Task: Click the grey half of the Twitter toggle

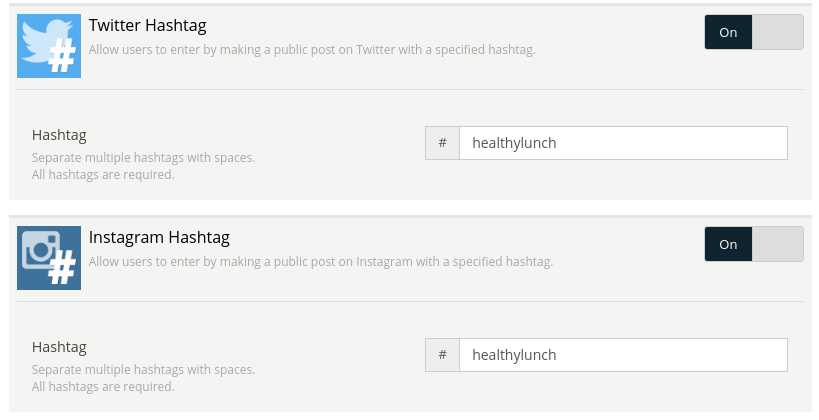Action: (777, 32)
